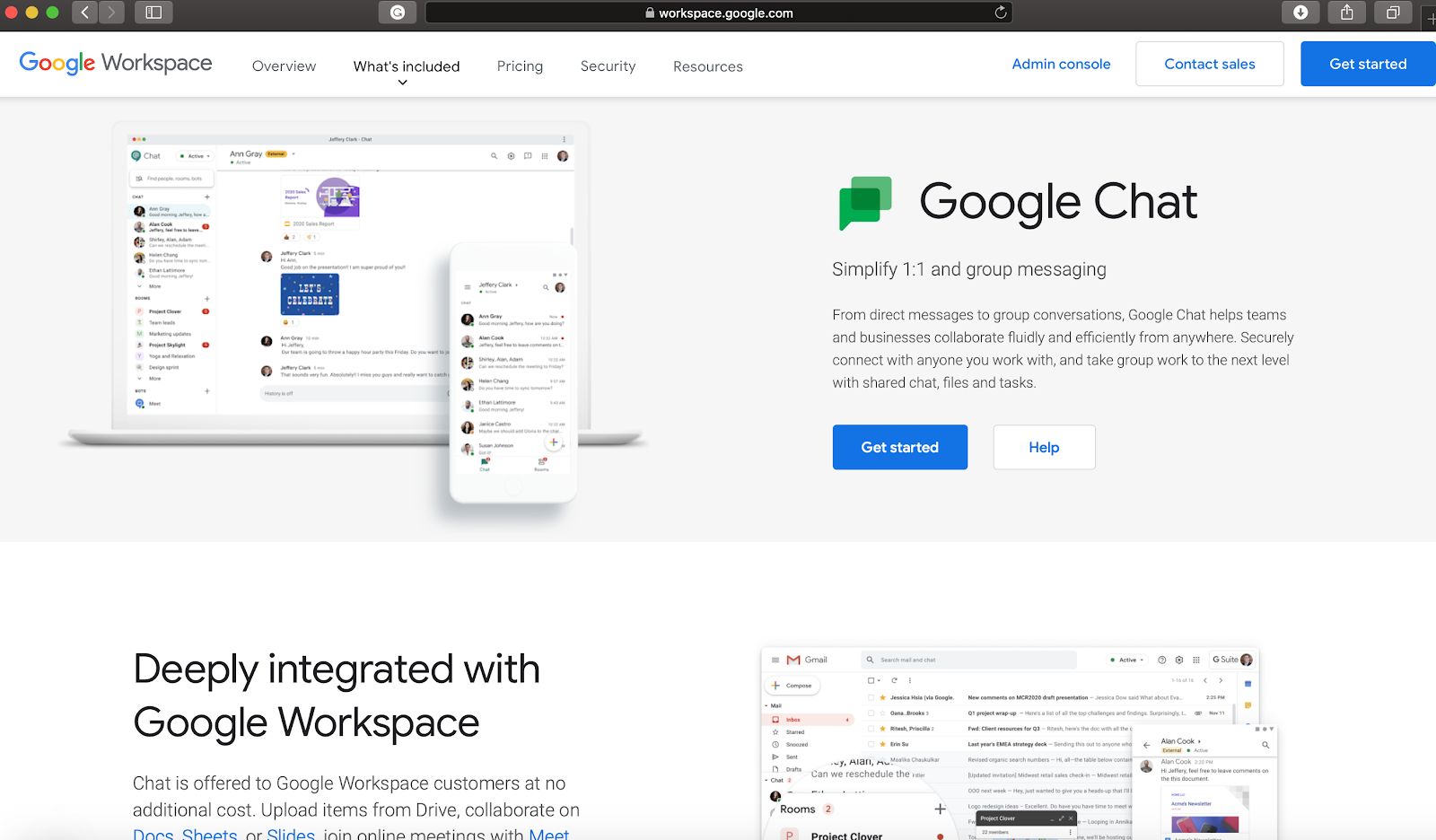Select What's included in the navigation
The width and height of the screenshot is (1436, 840).
(407, 66)
